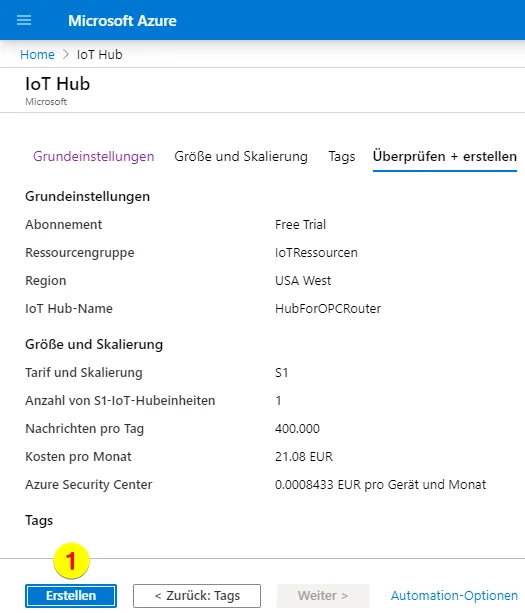This screenshot has height=613, width=525.
Task: Click the disabled Weiter button
Action: pyautogui.click(x=323, y=595)
